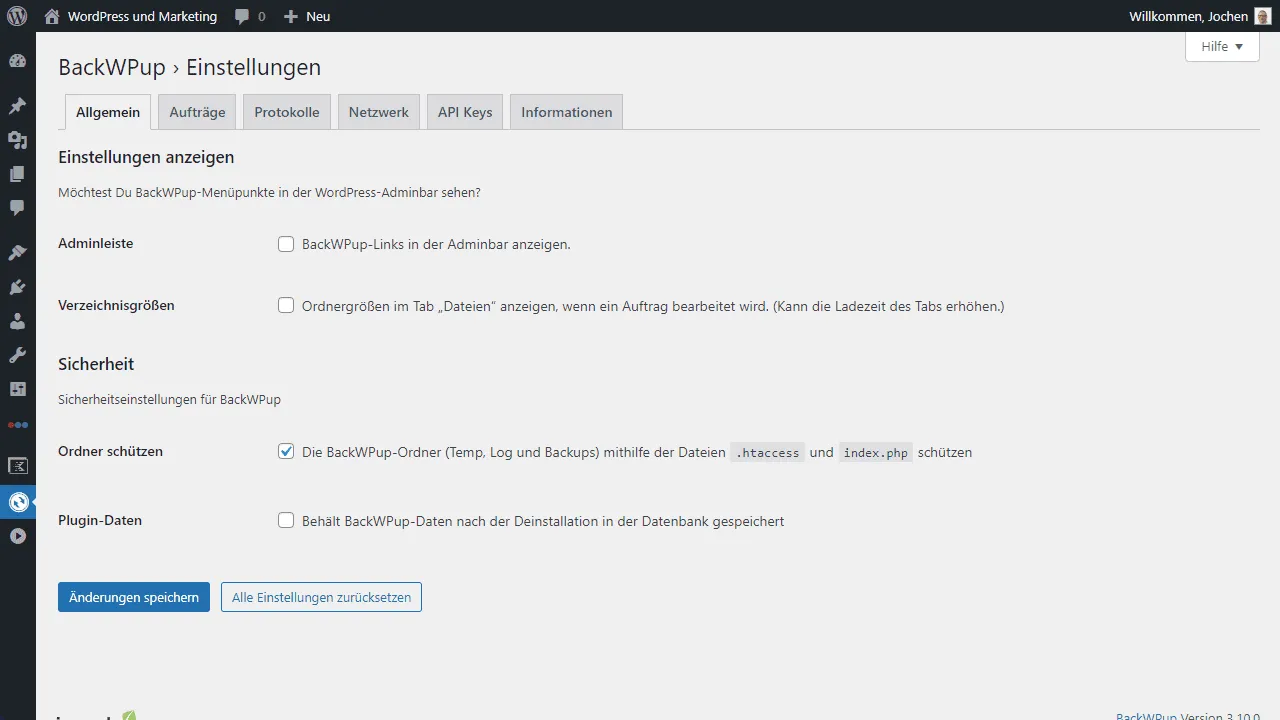Switch to the Netzwerk tab

379,112
